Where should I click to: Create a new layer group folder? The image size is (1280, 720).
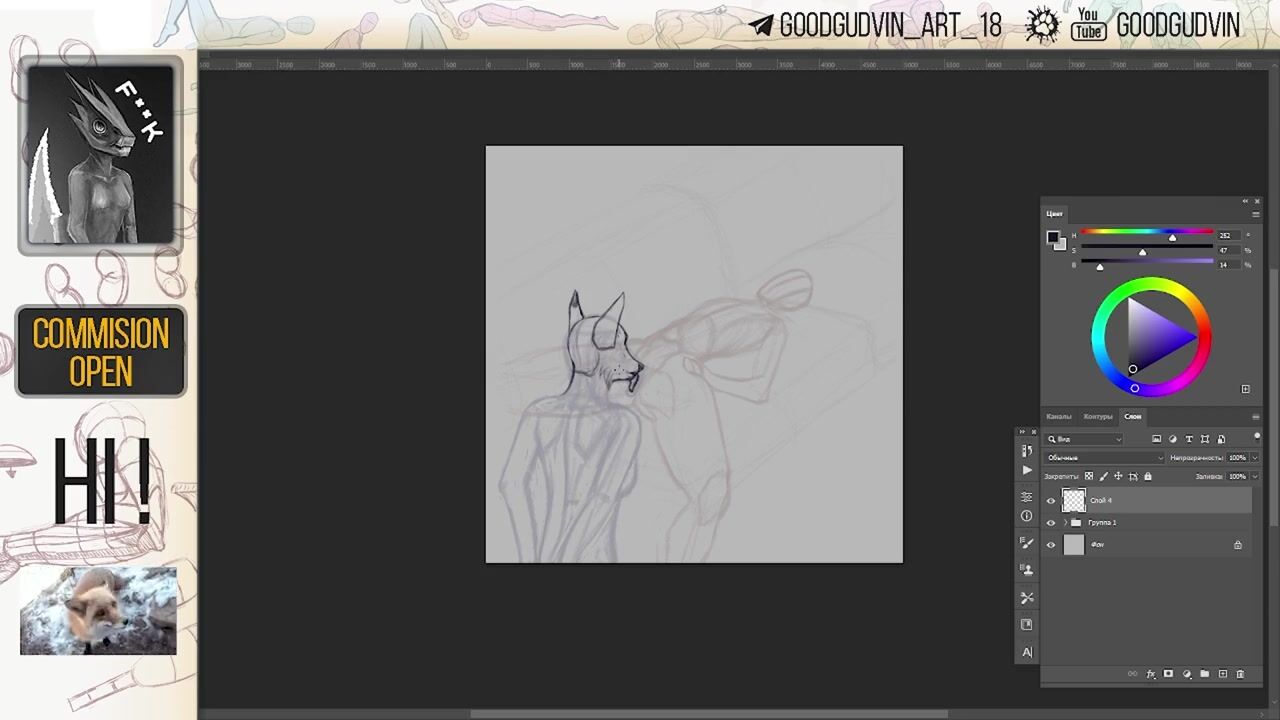(1204, 674)
